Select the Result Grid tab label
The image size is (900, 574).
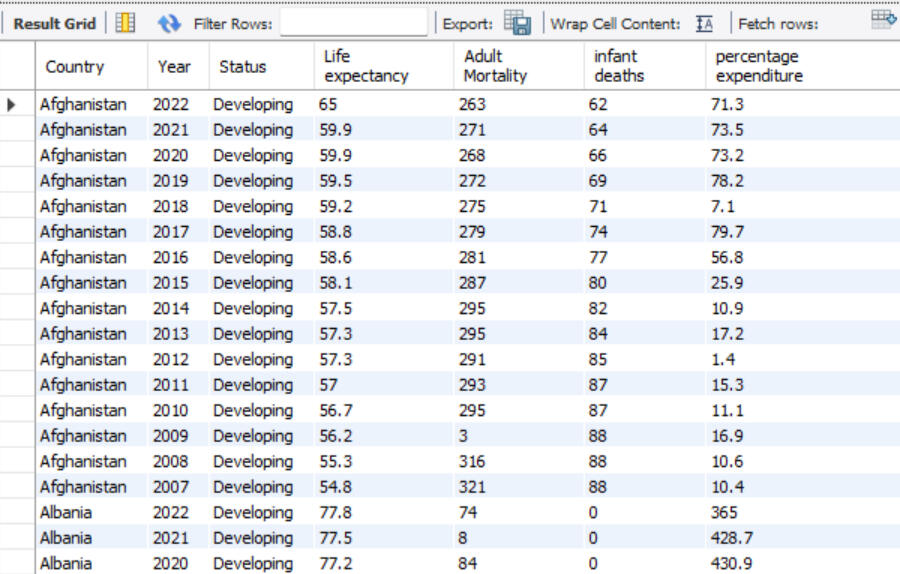[54, 23]
